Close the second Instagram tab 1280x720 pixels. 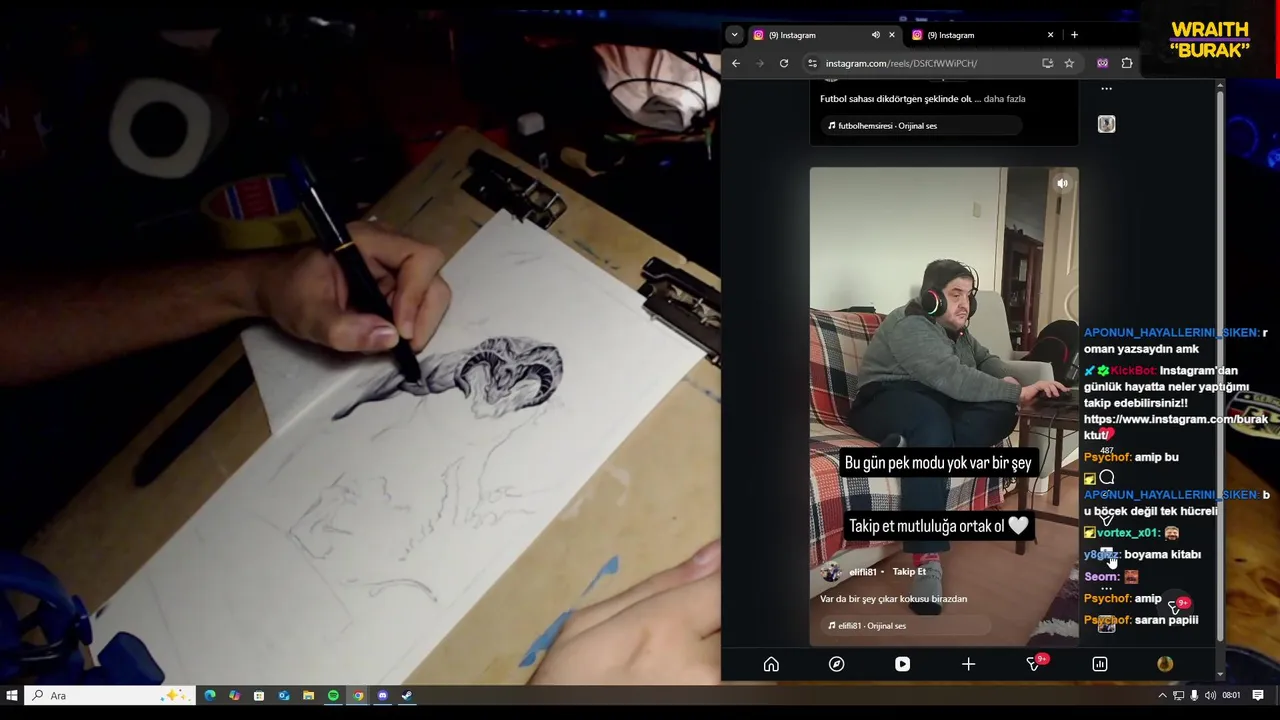coord(1050,35)
